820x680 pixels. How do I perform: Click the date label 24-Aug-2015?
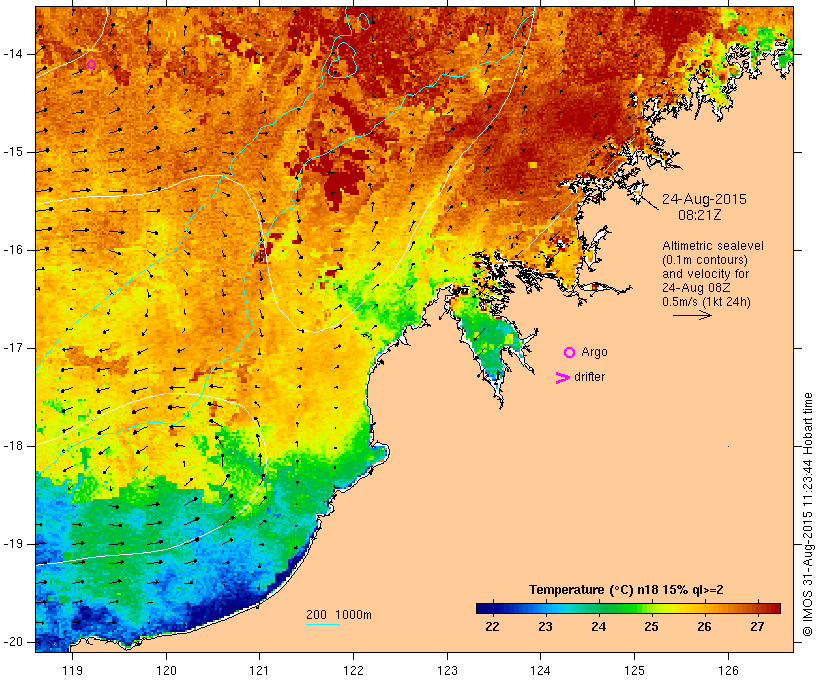point(704,199)
